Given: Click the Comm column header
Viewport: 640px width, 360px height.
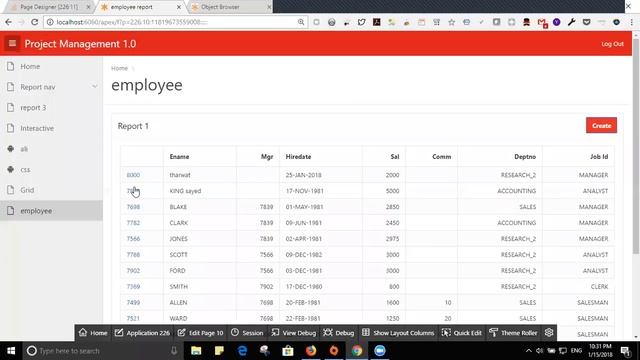Looking at the screenshot, I should click(442, 156).
